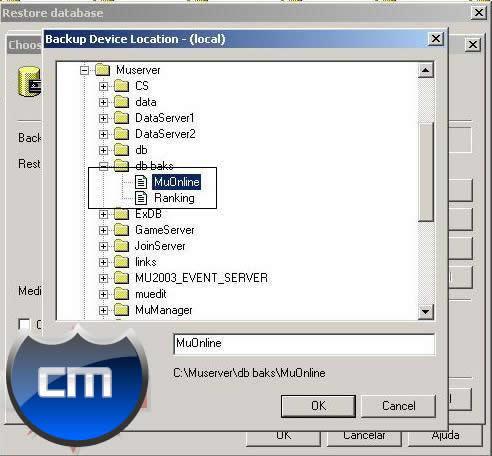Click Ajuda button in Restore database window
The image size is (492, 456).
[445, 436]
